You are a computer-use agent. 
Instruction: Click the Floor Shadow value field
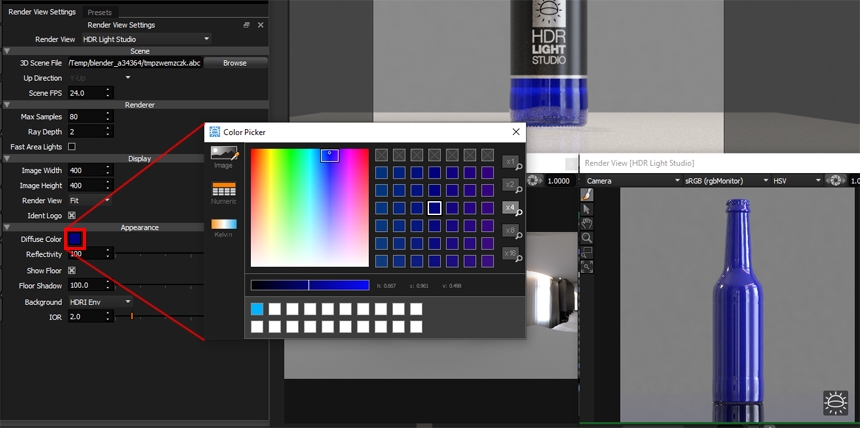tap(86, 285)
